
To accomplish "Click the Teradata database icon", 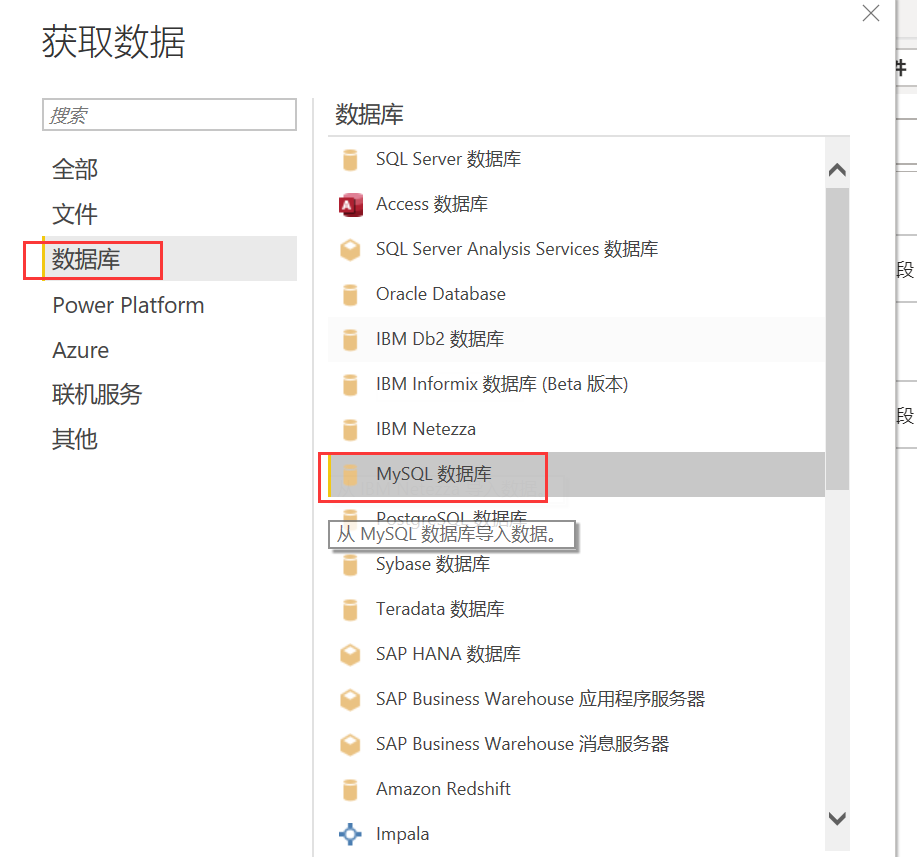I will click(350, 610).
